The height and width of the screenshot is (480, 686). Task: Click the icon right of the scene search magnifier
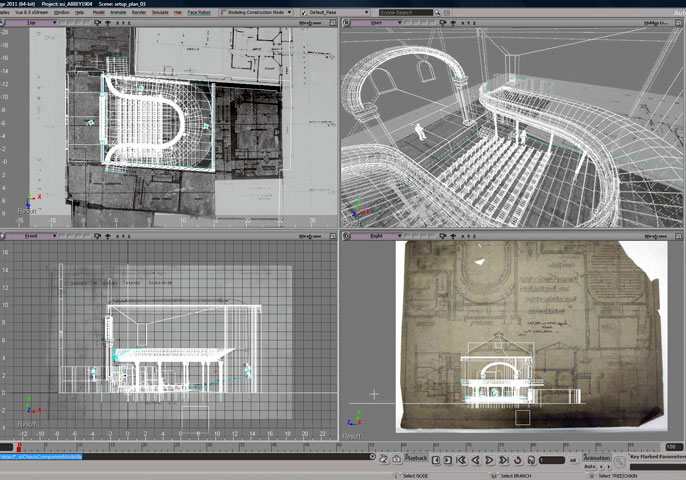click(446, 13)
